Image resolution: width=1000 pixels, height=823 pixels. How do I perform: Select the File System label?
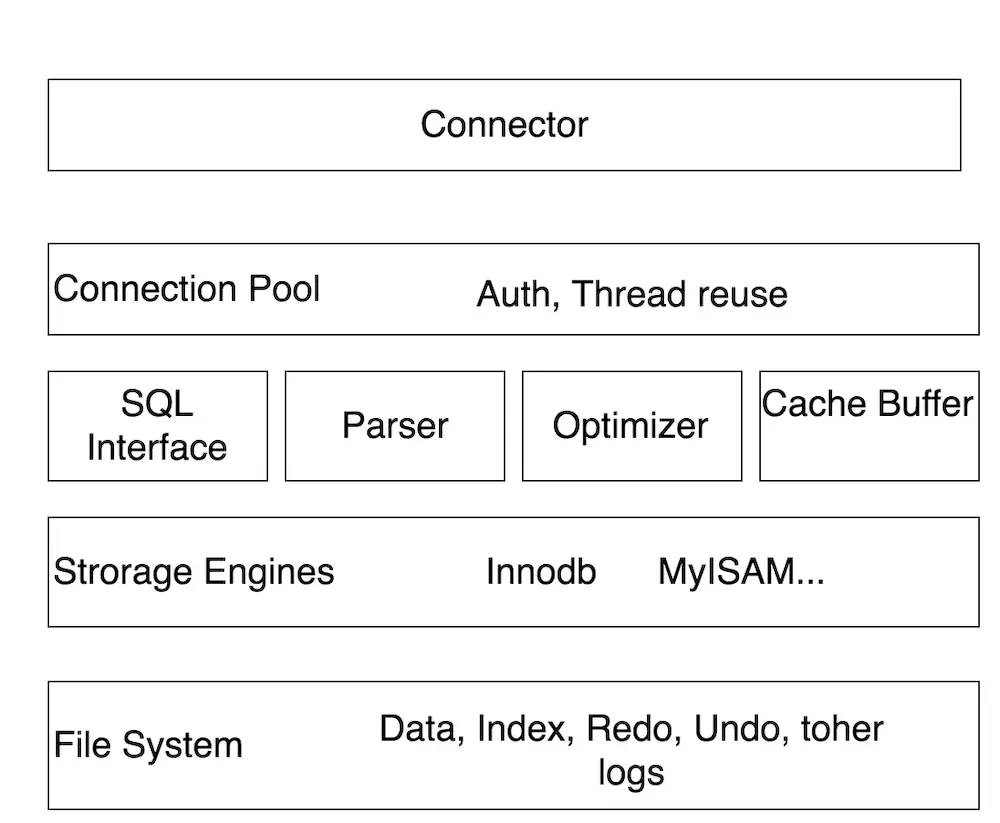coord(148,745)
